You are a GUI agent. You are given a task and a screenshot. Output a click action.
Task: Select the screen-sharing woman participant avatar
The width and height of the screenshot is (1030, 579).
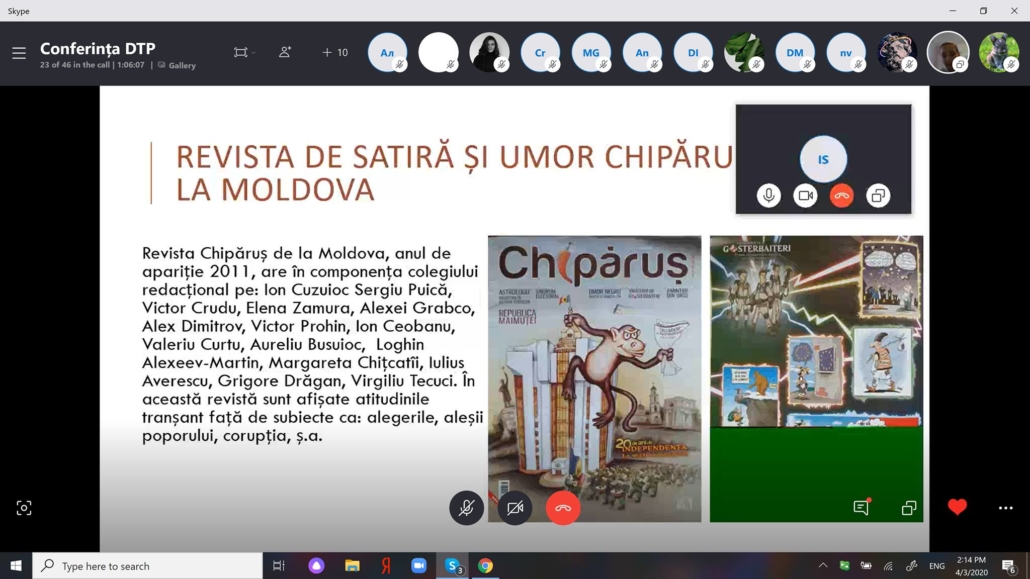(947, 53)
